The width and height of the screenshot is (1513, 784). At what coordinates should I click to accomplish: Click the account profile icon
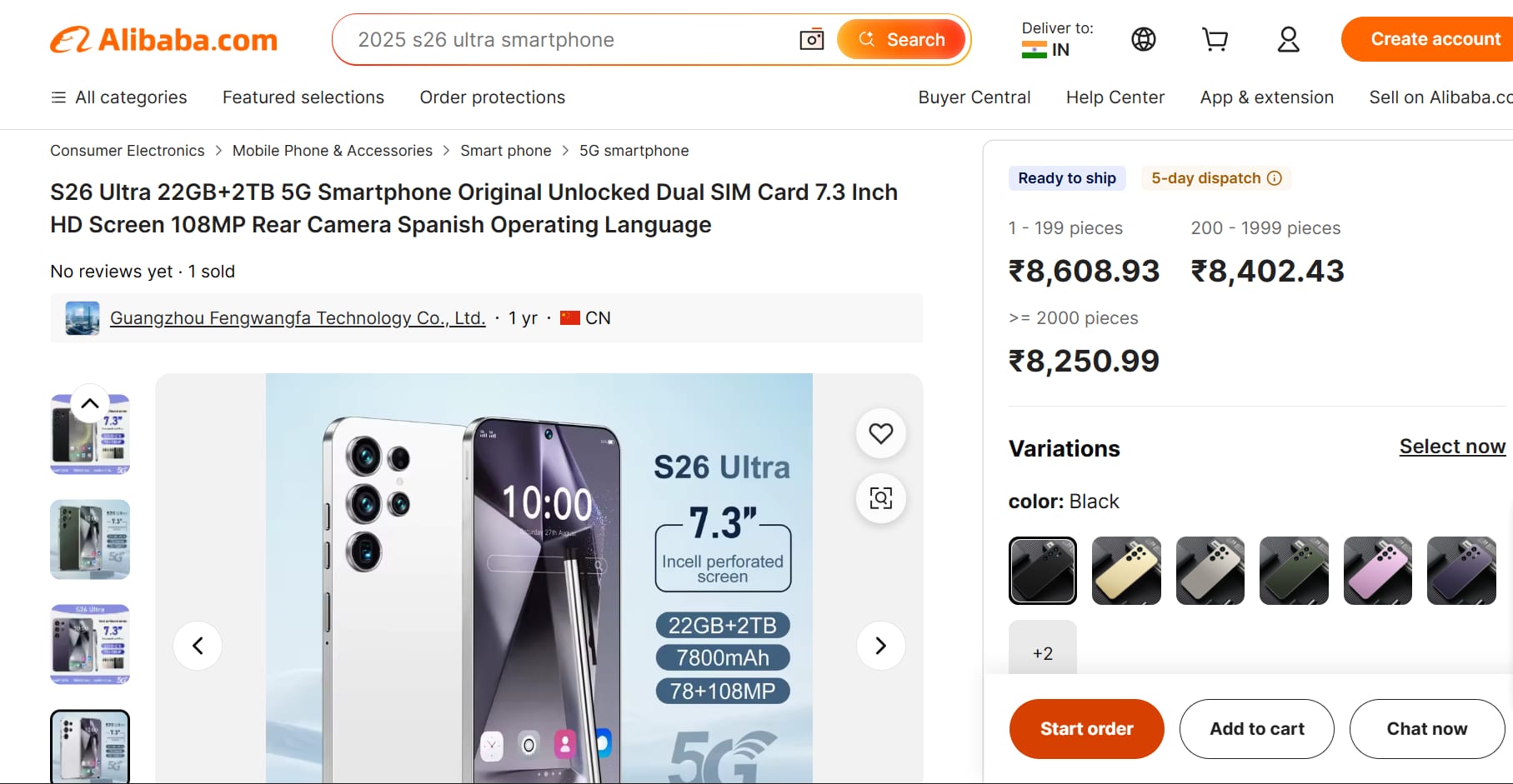coord(1287,39)
